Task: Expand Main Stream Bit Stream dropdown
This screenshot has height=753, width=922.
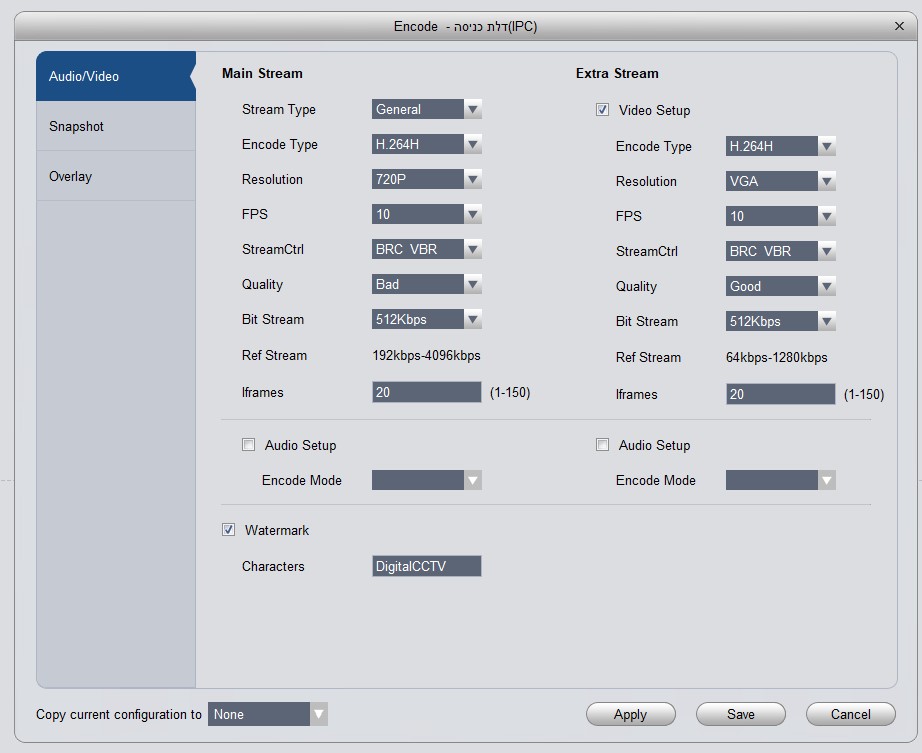Action: tap(426, 319)
